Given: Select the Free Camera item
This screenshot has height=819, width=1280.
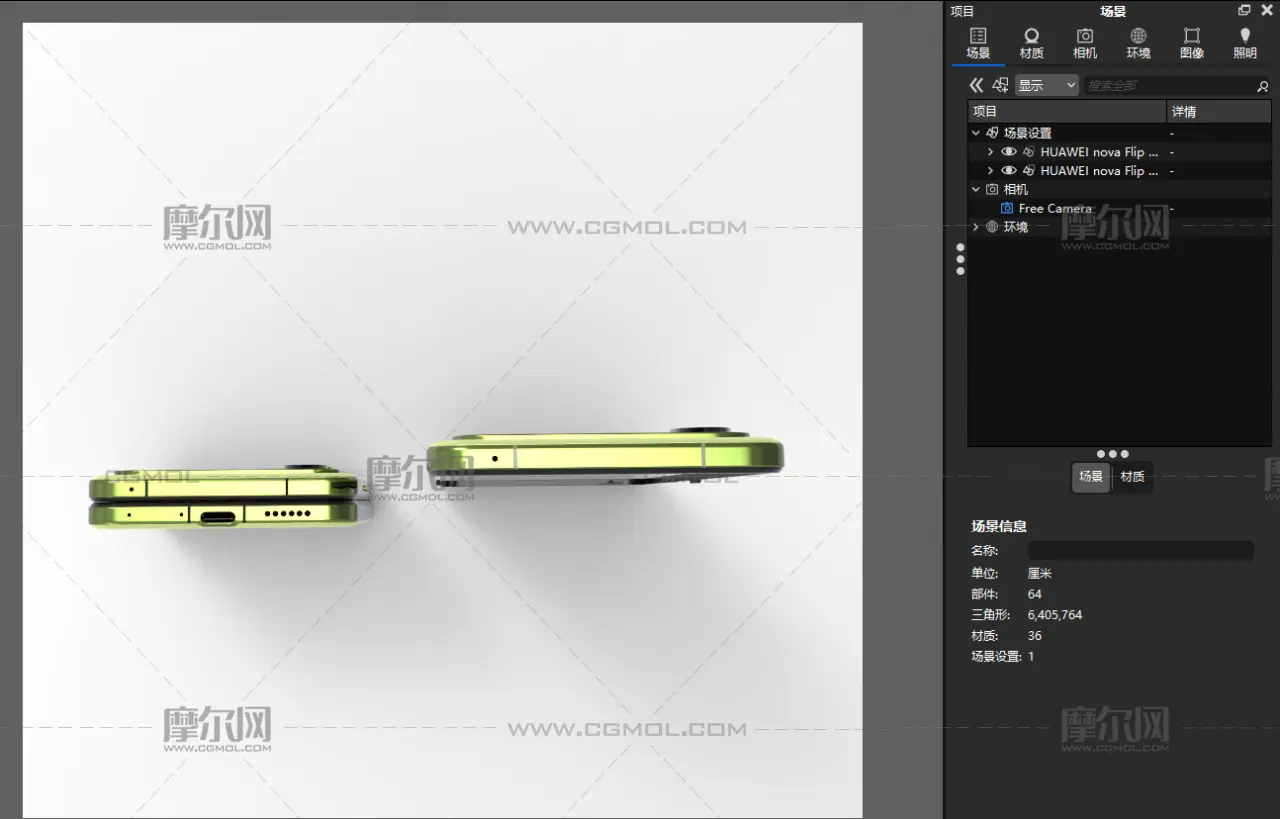Looking at the screenshot, I should 1054,208.
